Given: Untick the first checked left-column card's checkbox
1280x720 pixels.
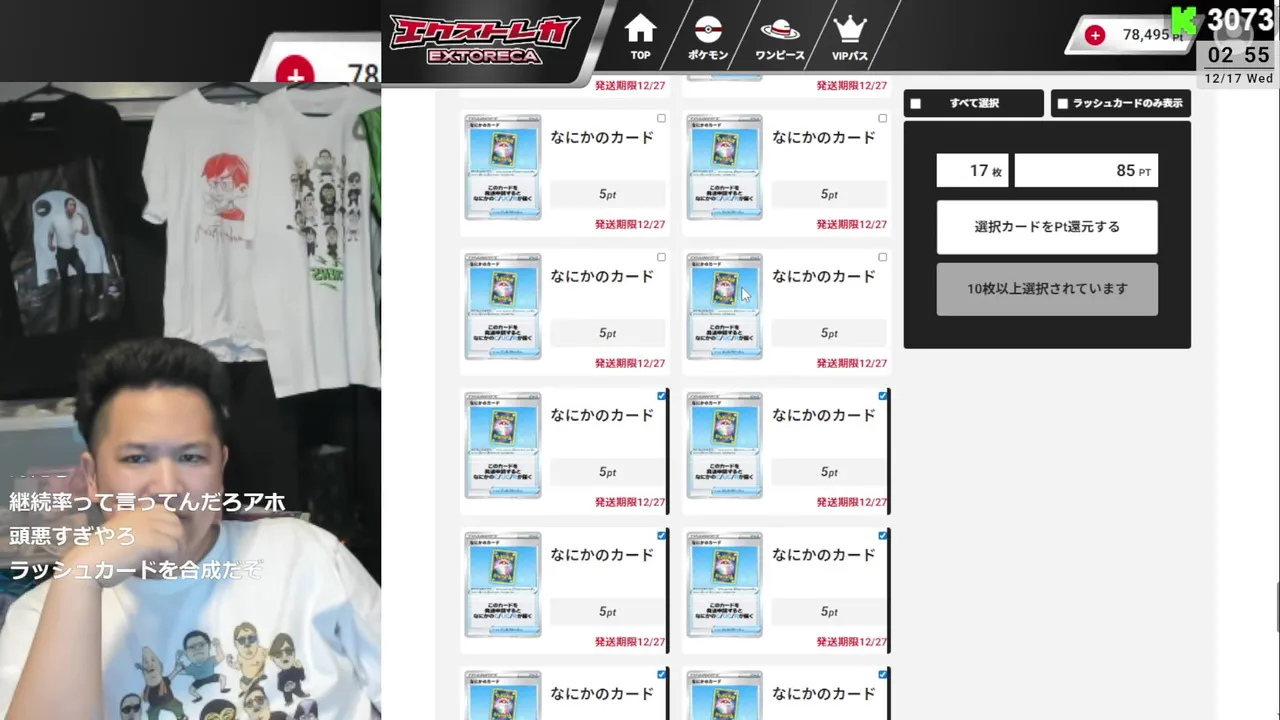Looking at the screenshot, I should pyautogui.click(x=661, y=396).
